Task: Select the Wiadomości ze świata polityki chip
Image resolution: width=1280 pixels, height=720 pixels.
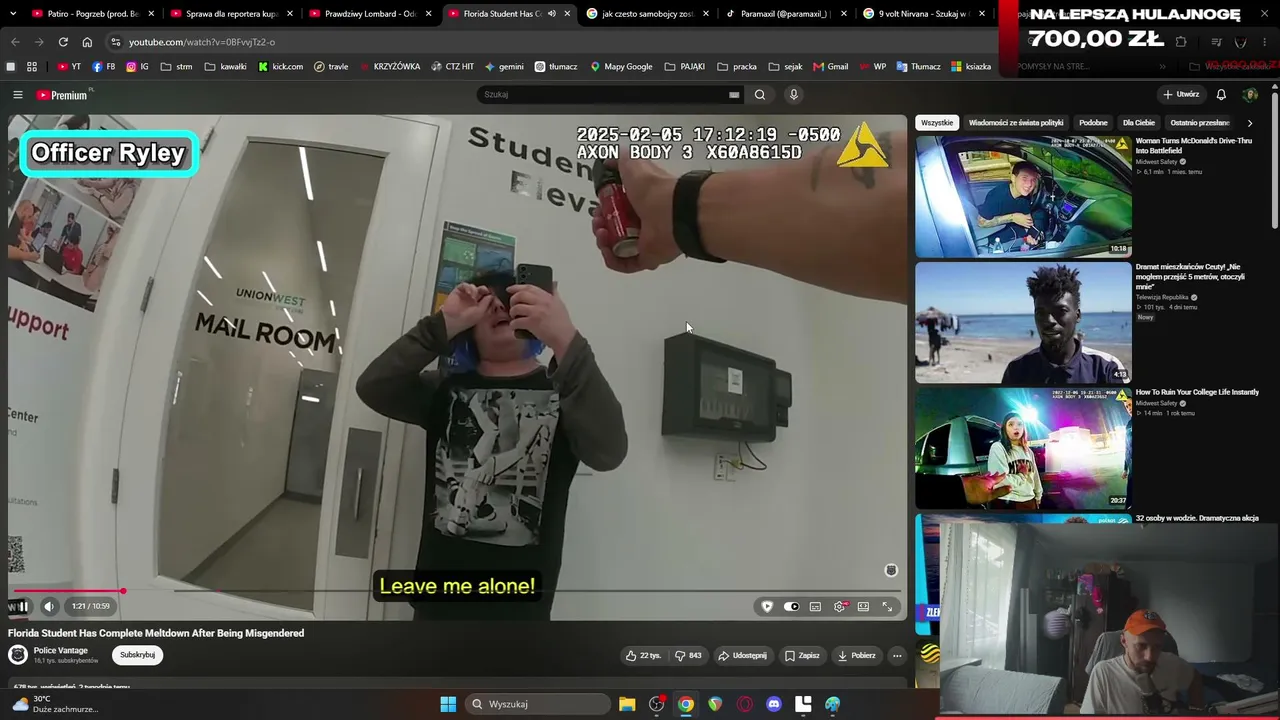Action: [x=1016, y=123]
